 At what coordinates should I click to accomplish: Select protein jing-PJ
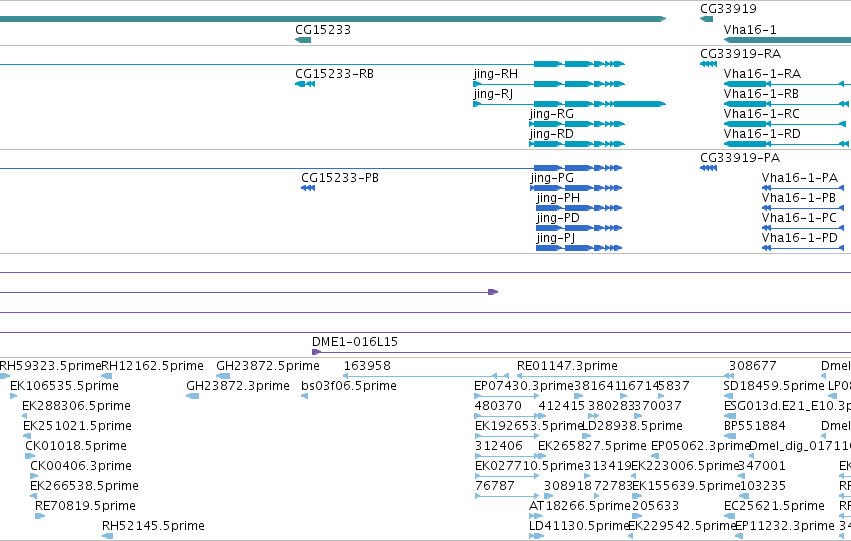click(556, 238)
